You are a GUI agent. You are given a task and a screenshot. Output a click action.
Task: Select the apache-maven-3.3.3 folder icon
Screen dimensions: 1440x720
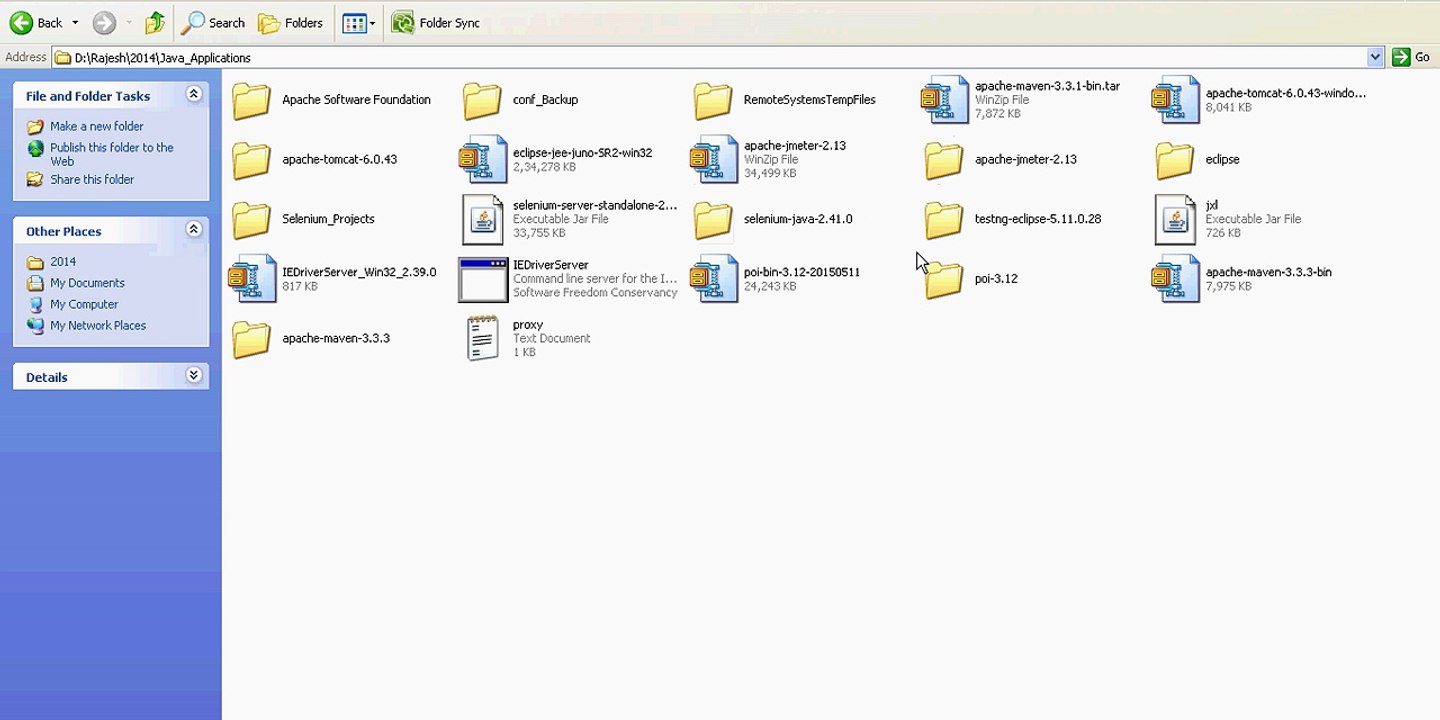251,338
